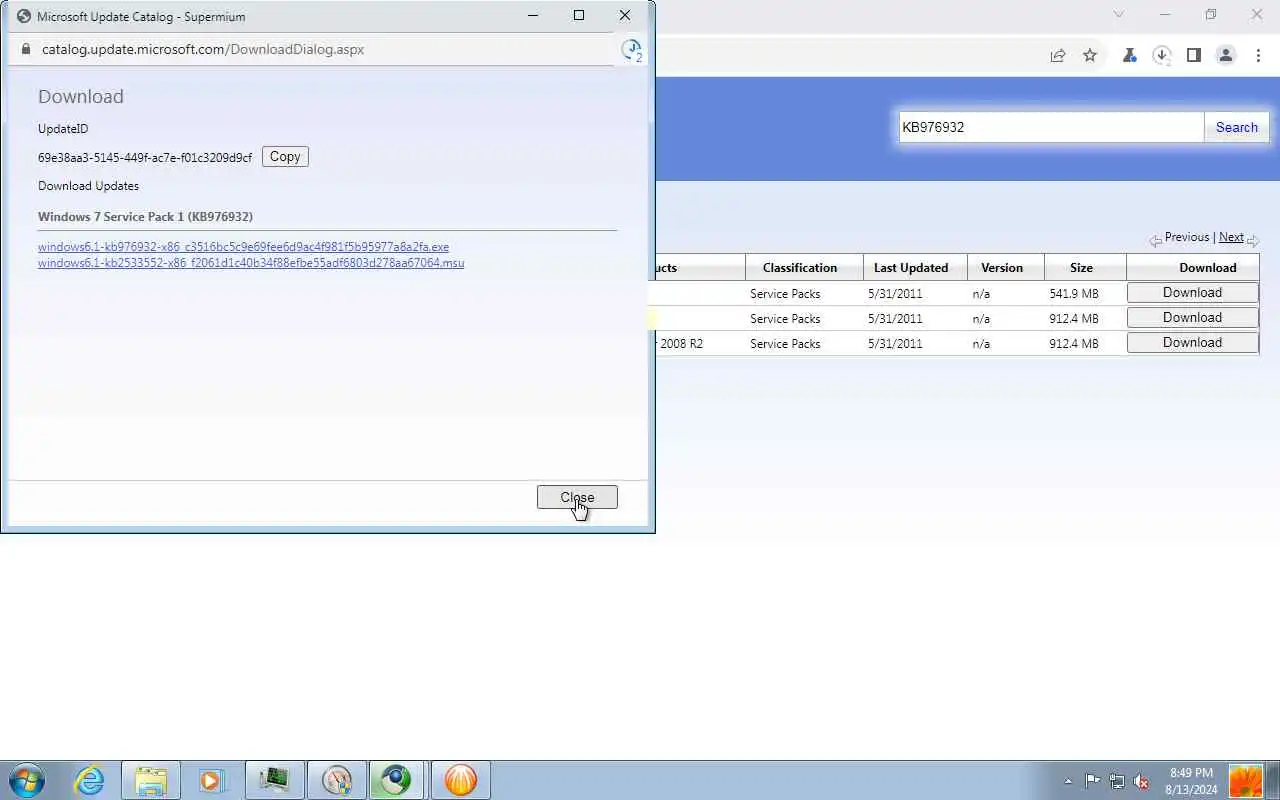Open the Windows Start menu
The height and width of the screenshot is (800, 1280).
[x=26, y=780]
